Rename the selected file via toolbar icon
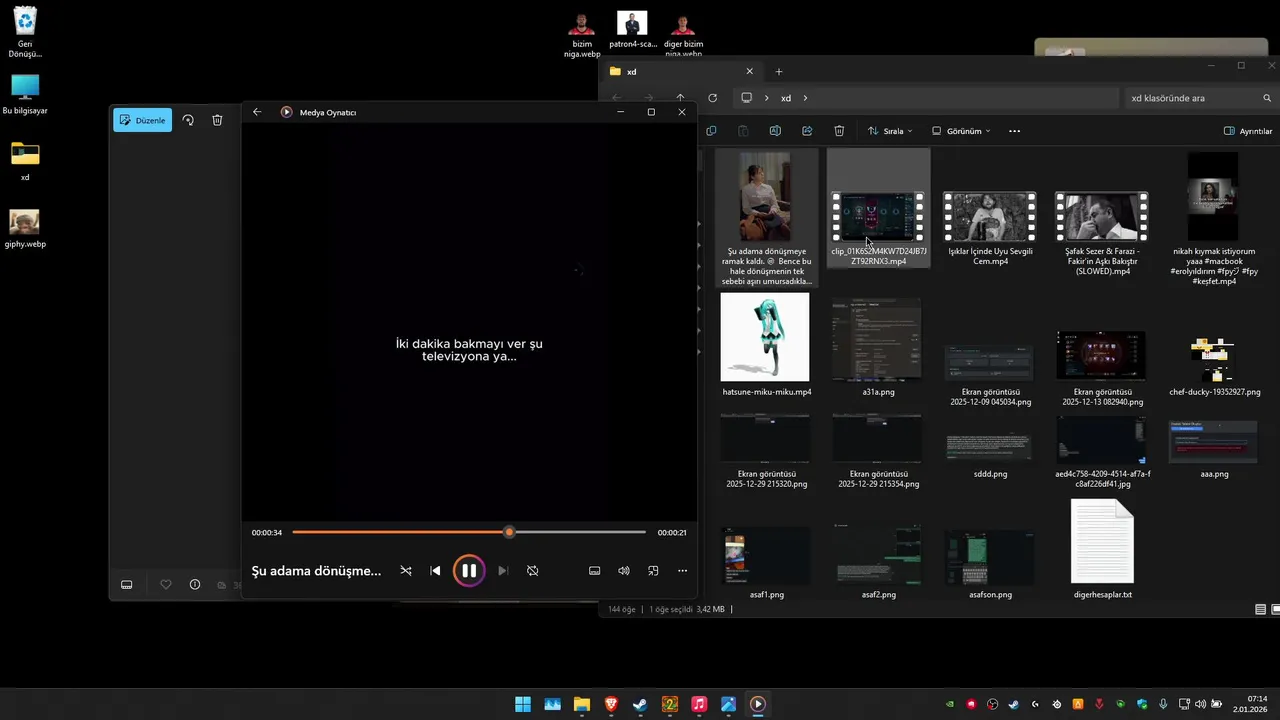 tap(775, 131)
